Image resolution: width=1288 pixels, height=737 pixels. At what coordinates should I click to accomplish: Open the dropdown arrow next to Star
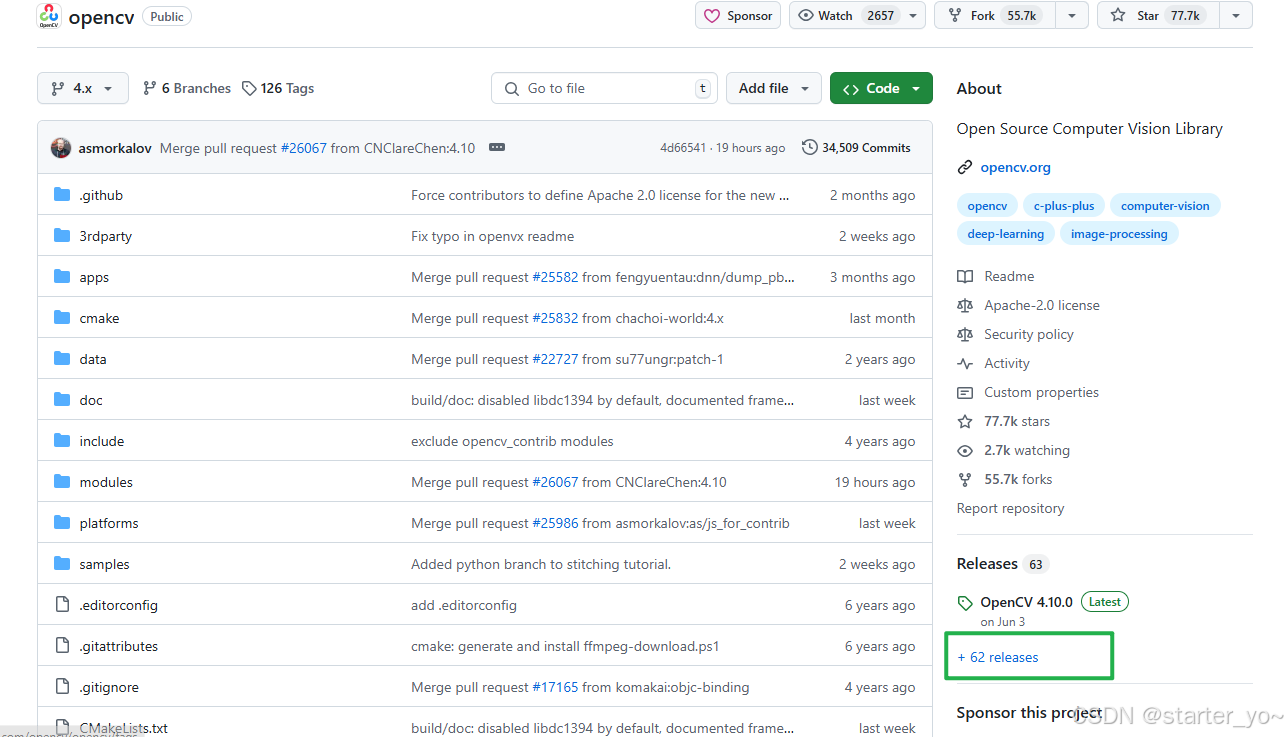1236,15
